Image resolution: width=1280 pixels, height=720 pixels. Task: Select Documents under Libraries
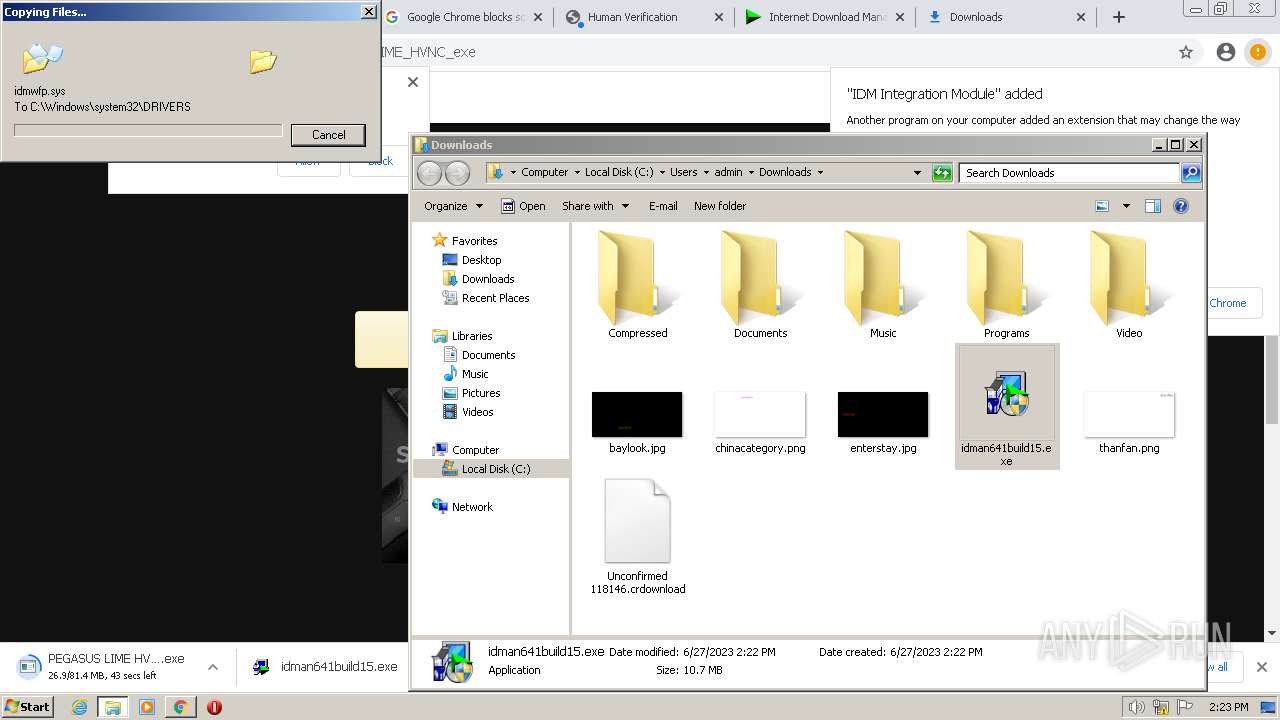tap(488, 355)
